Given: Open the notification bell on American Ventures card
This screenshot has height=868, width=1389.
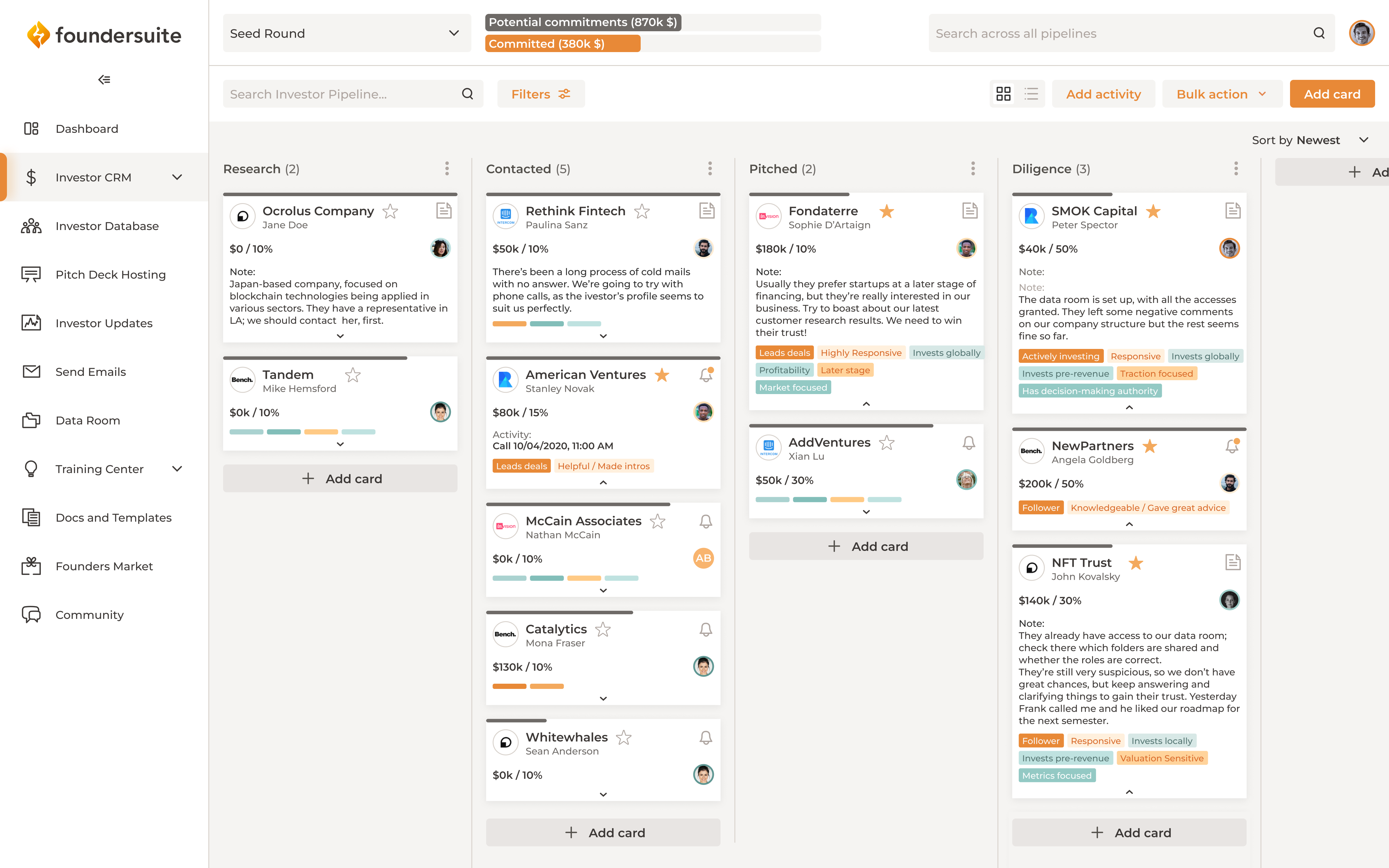Looking at the screenshot, I should [x=705, y=375].
